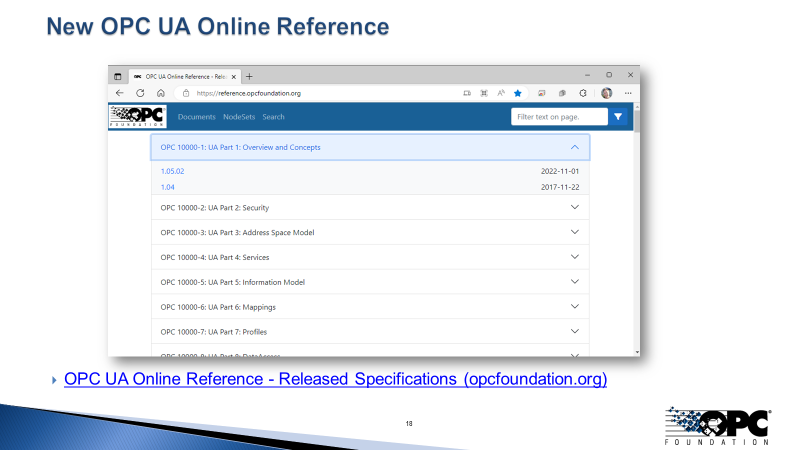
Task: Open the NodeSets menu
Action: pyautogui.click(x=239, y=117)
